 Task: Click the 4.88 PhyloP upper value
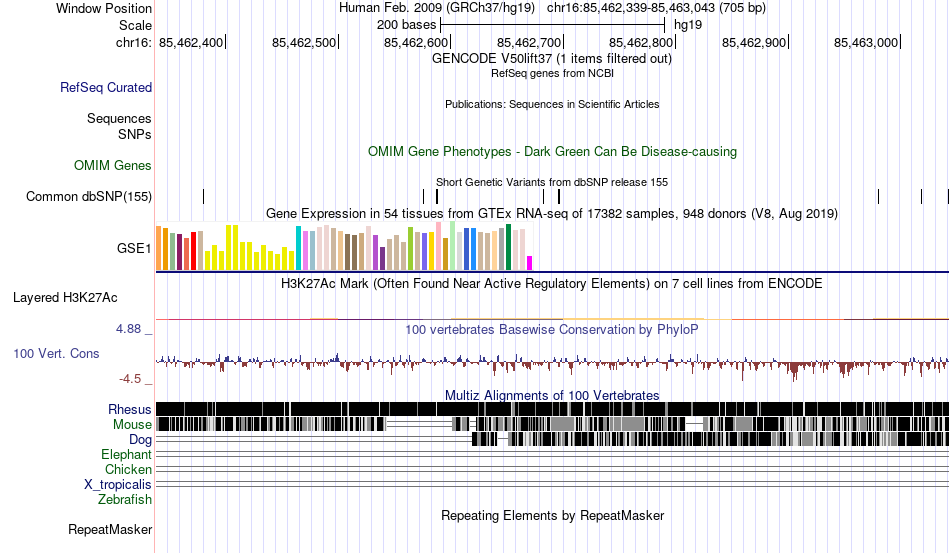[x=128, y=329]
